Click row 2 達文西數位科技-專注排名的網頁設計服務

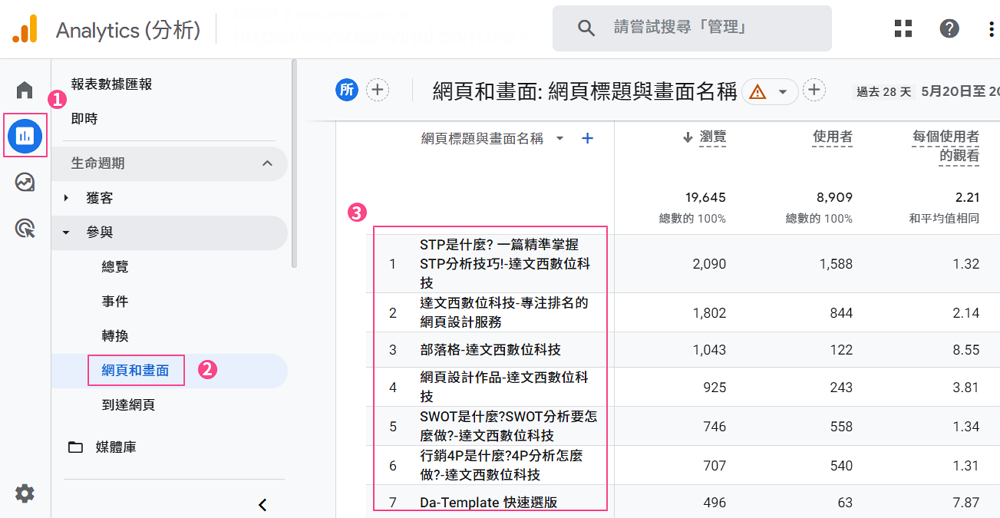pyautogui.click(x=504, y=313)
